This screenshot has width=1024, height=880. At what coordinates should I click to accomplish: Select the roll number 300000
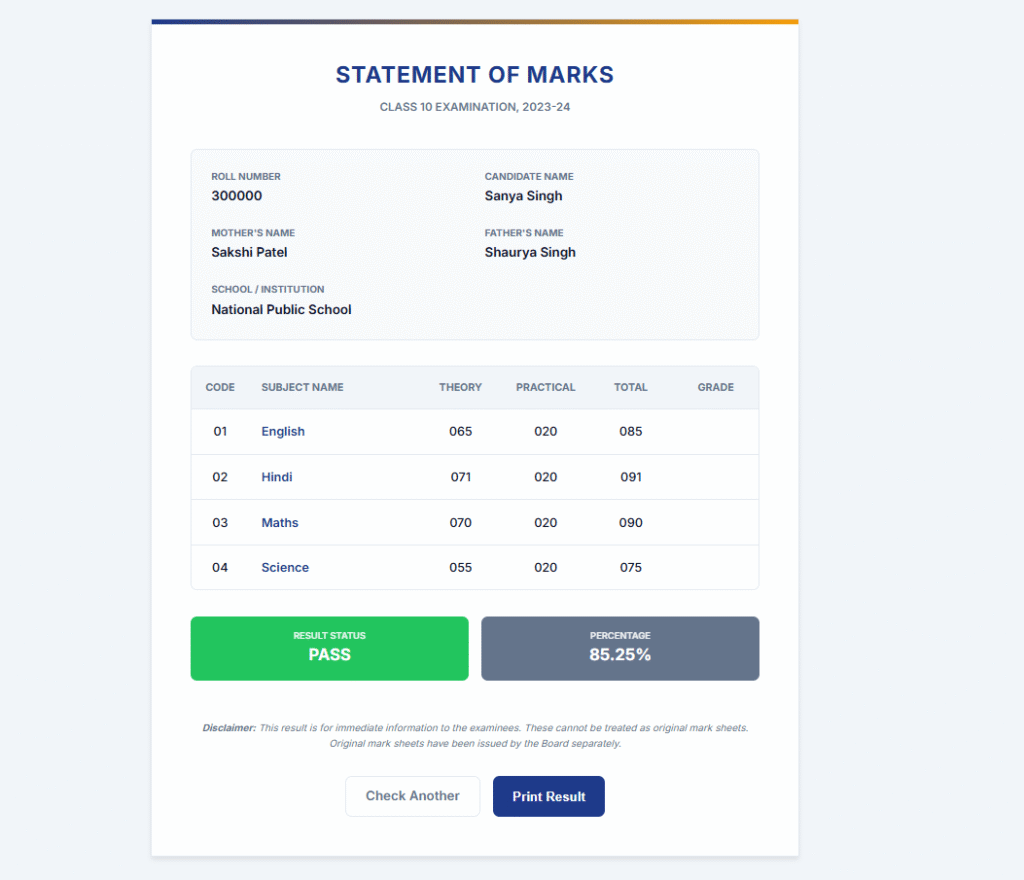click(x=237, y=196)
